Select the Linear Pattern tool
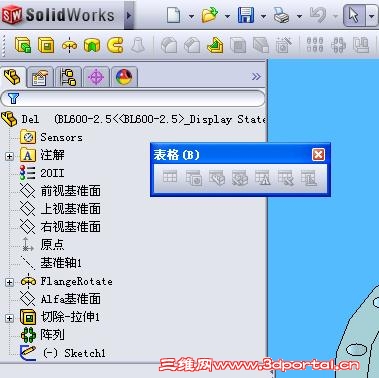379x378 pixels. (315, 45)
